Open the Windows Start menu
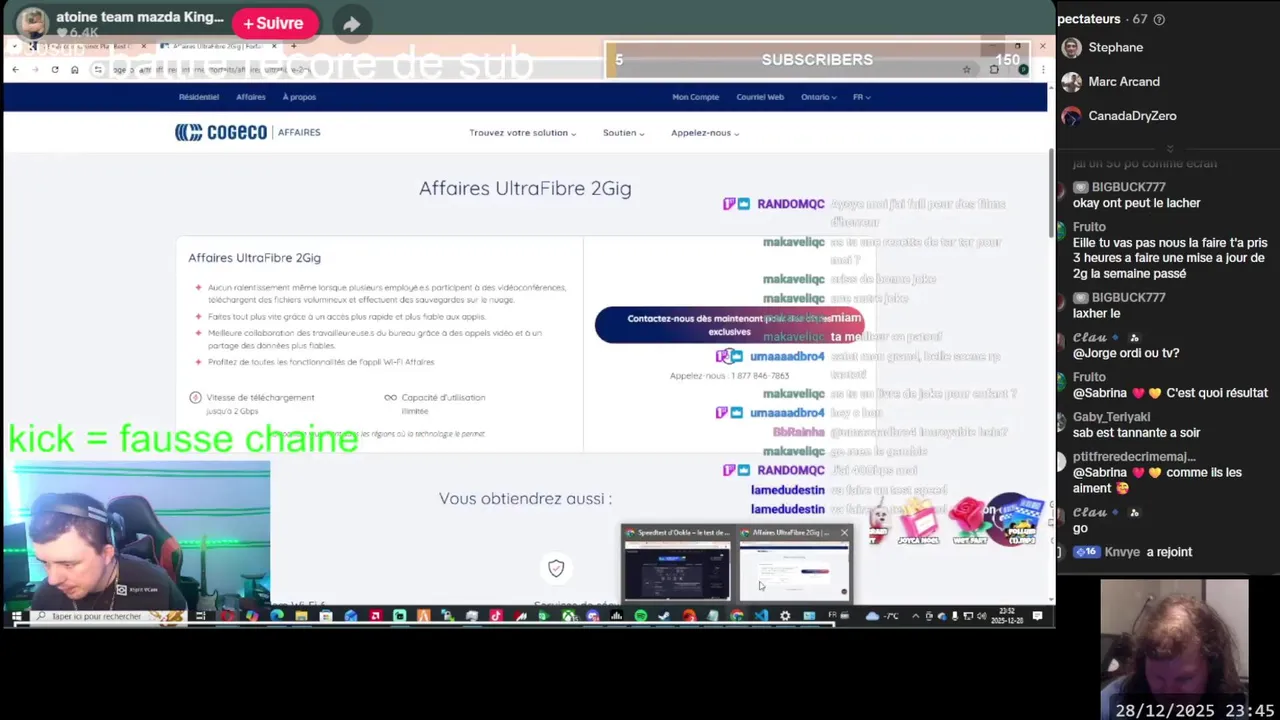1280x720 pixels. pyautogui.click(x=16, y=616)
